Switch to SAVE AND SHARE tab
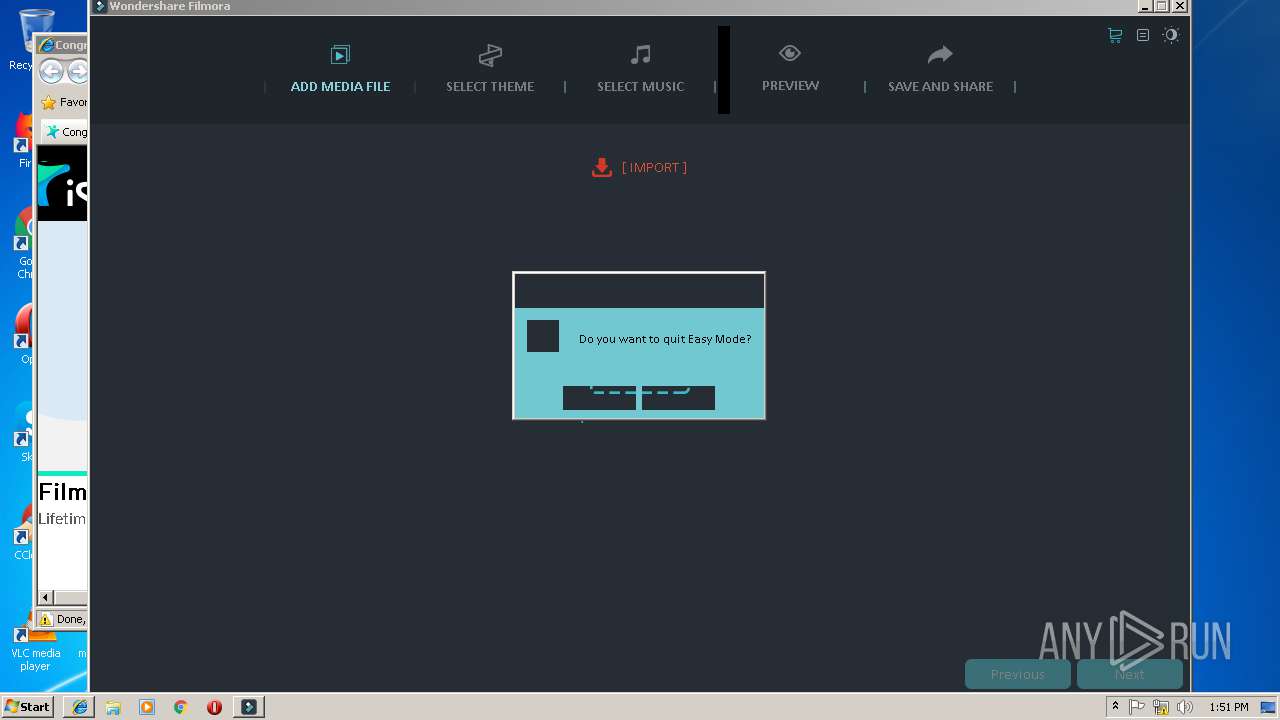The width and height of the screenshot is (1280, 720). click(940, 86)
